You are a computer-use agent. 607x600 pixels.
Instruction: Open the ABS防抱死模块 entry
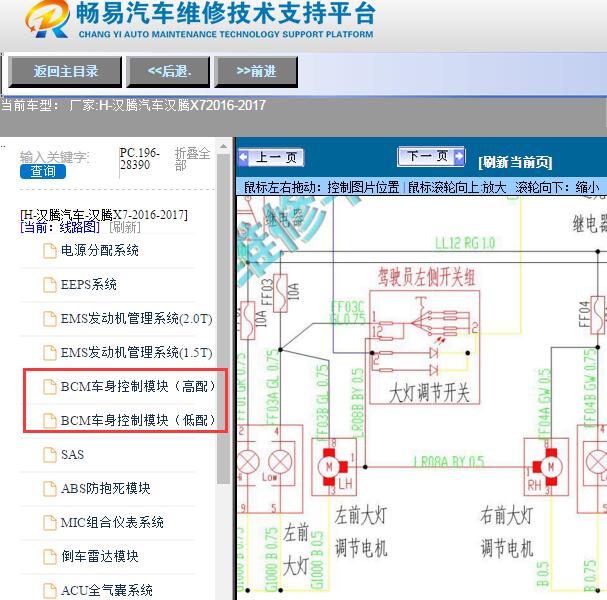click(x=105, y=489)
